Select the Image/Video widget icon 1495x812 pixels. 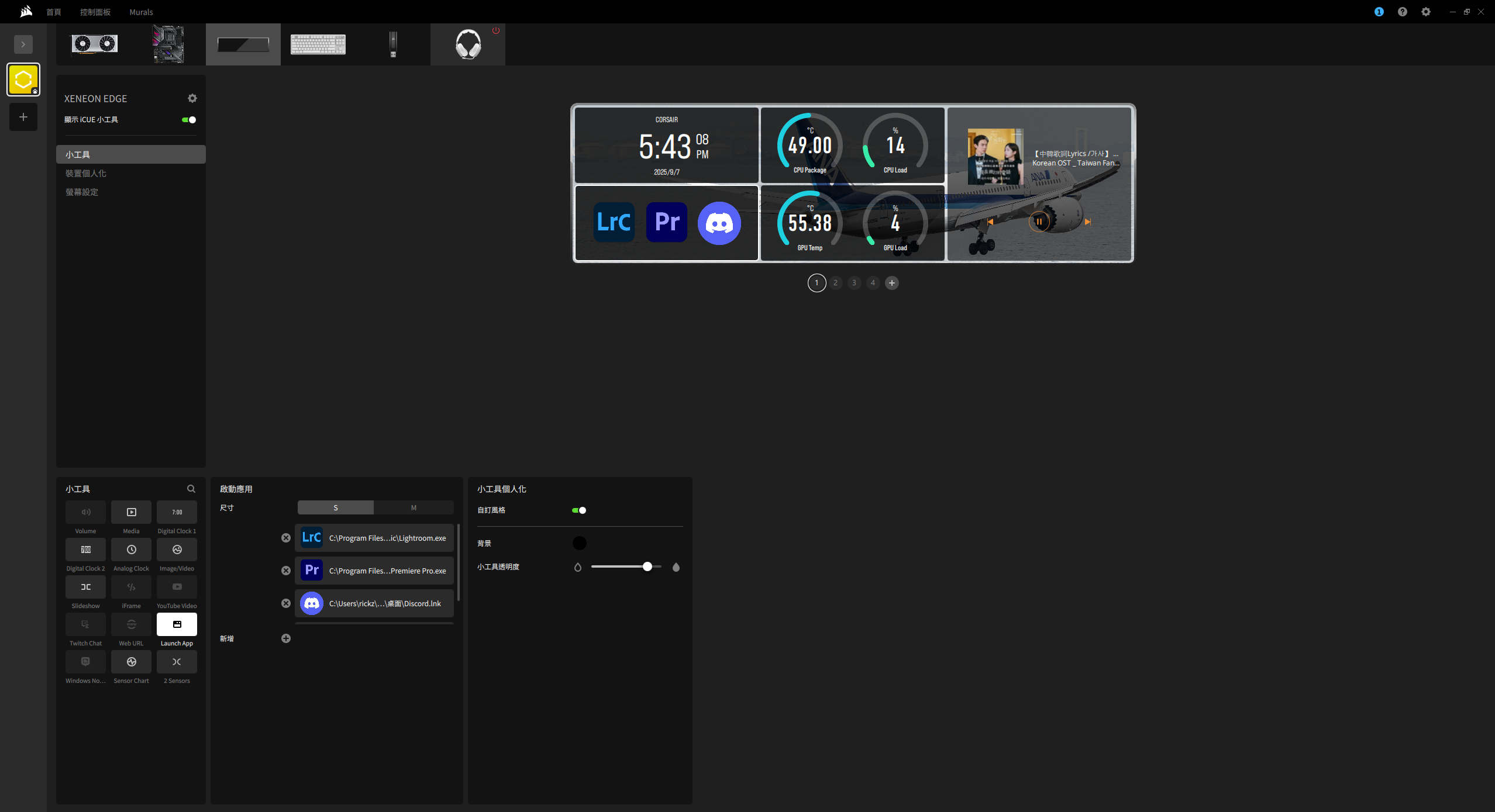coord(177,550)
